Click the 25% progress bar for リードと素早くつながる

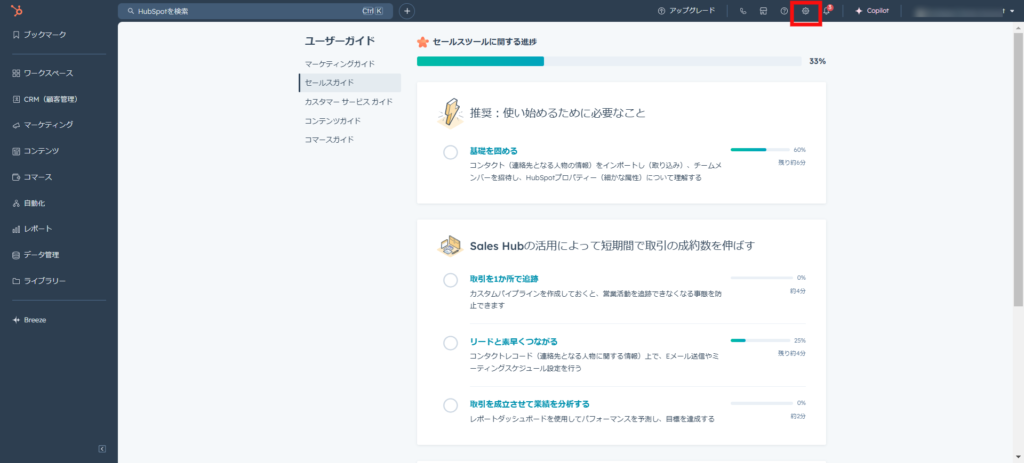coord(760,340)
